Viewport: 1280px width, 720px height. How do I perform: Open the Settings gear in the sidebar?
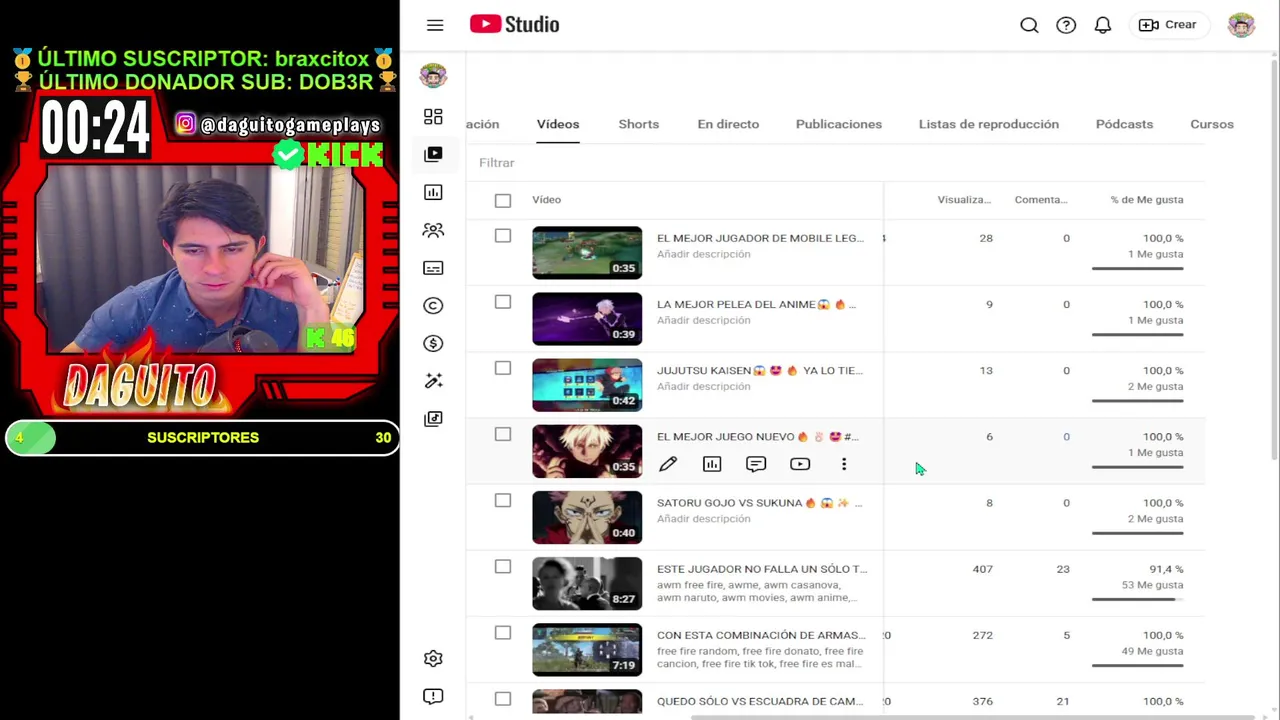coord(433,658)
